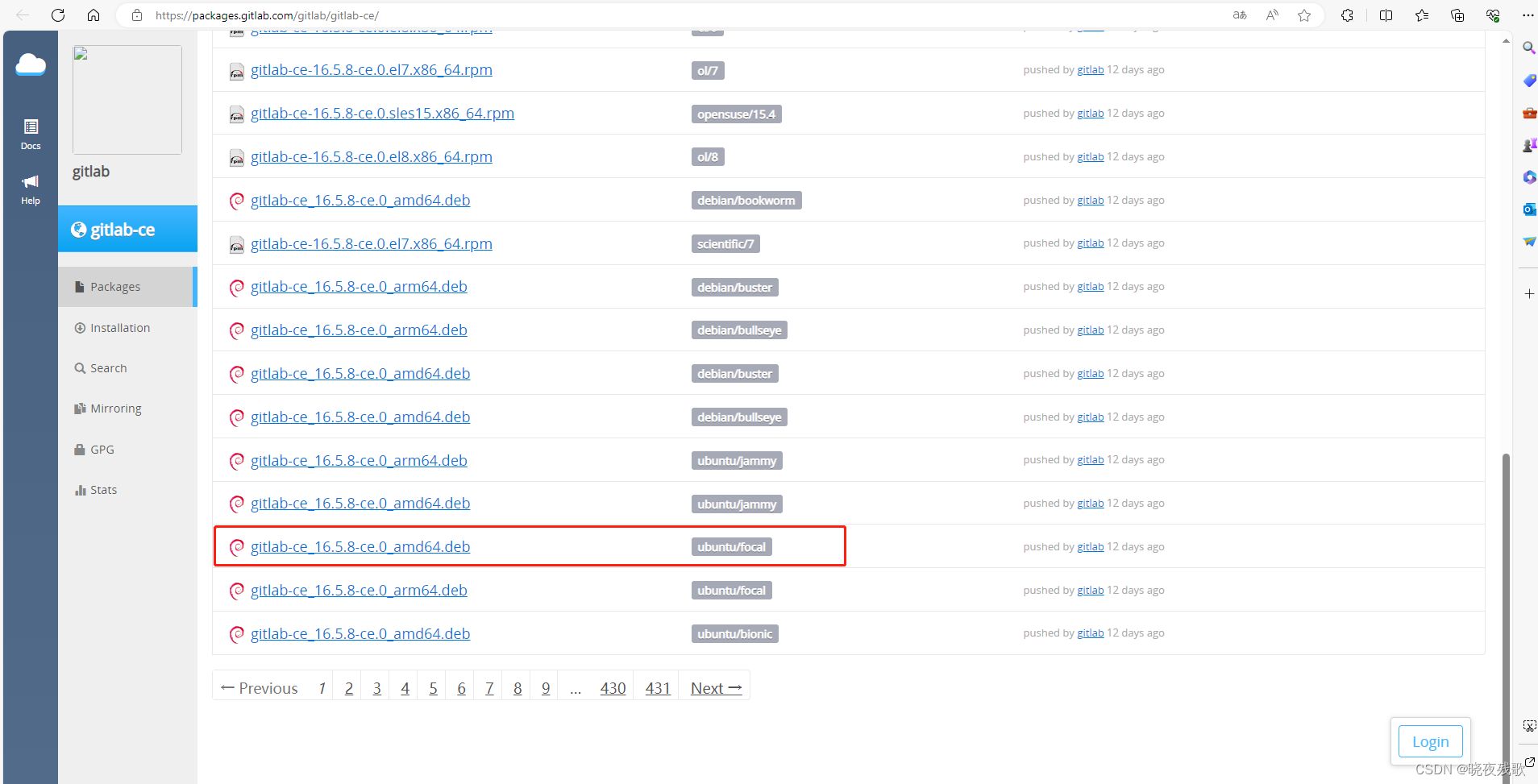This screenshot has height=784, width=1538.
Task: Click the site info lock icon
Action: point(137,15)
